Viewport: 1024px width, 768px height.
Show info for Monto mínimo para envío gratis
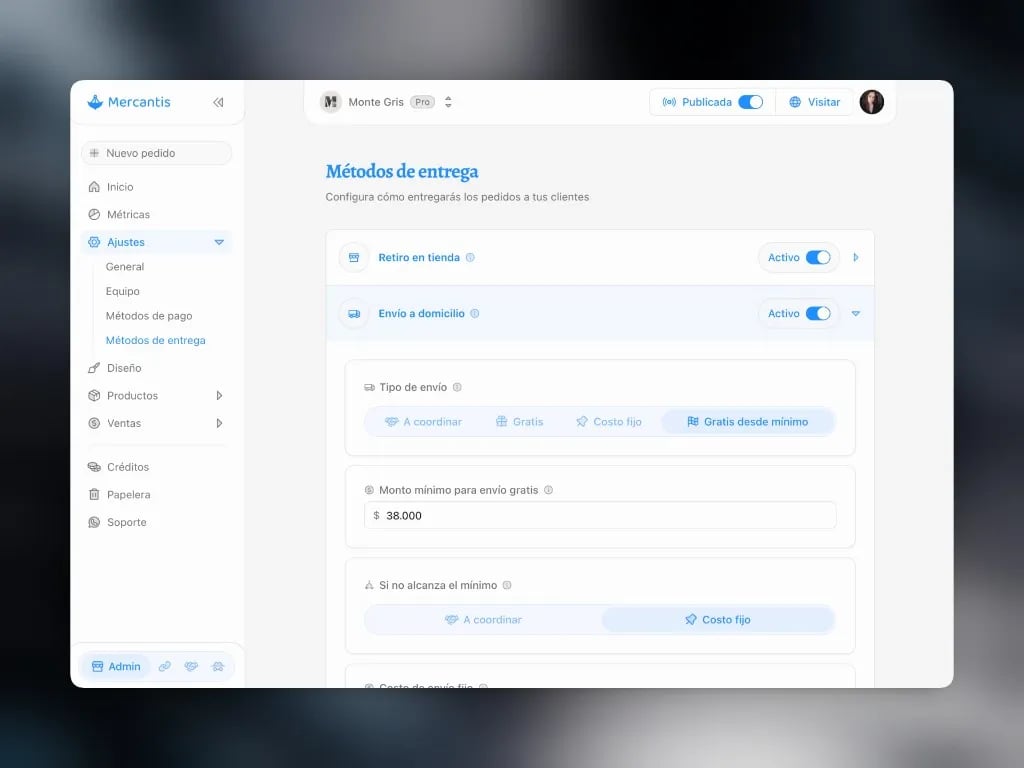pyautogui.click(x=549, y=490)
